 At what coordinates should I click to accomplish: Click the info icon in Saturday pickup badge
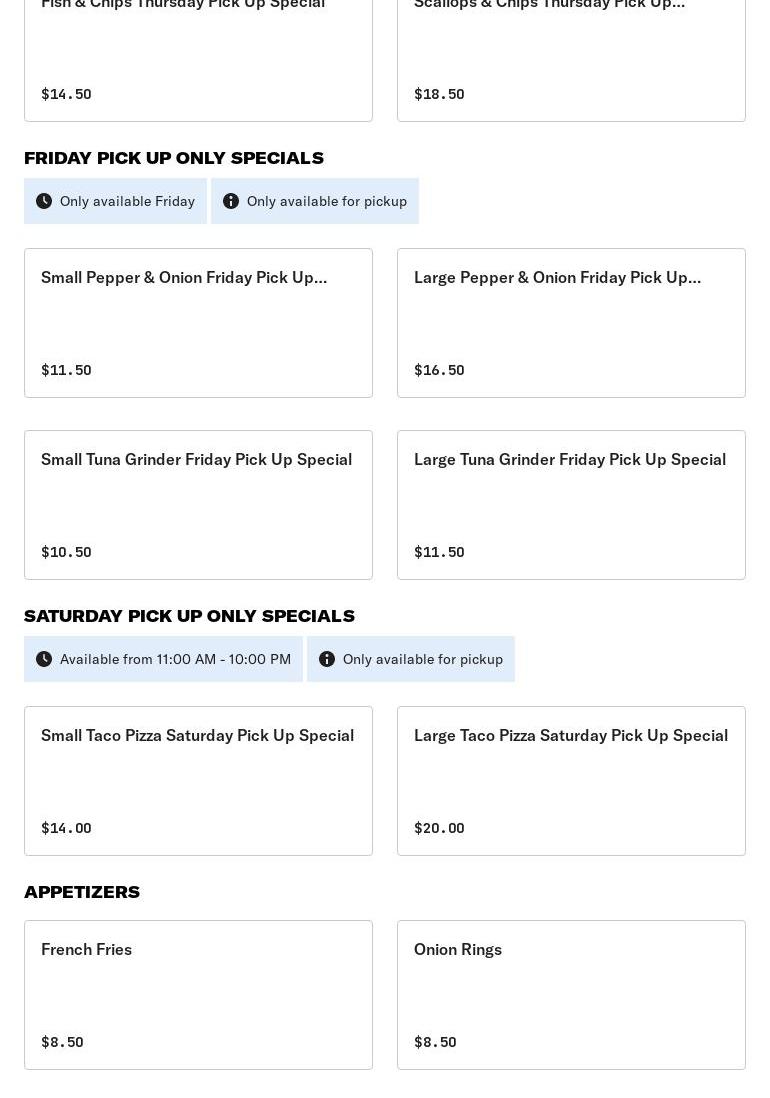327,659
